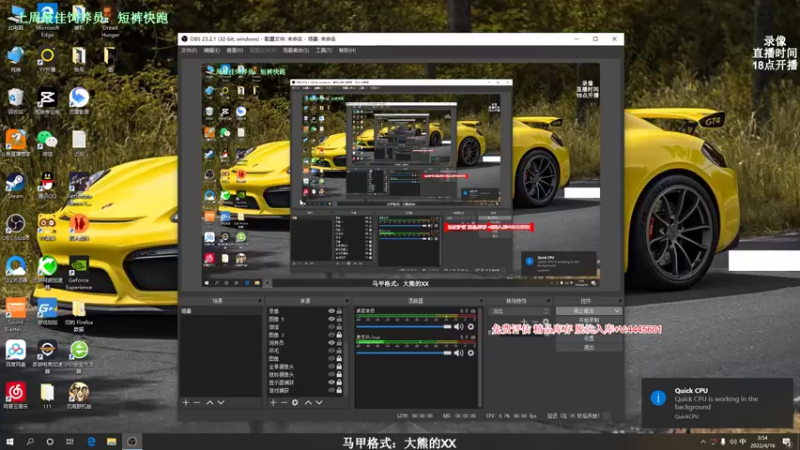
Task: Open 麦克风/Aux mixer gear settings
Action: (x=471, y=353)
